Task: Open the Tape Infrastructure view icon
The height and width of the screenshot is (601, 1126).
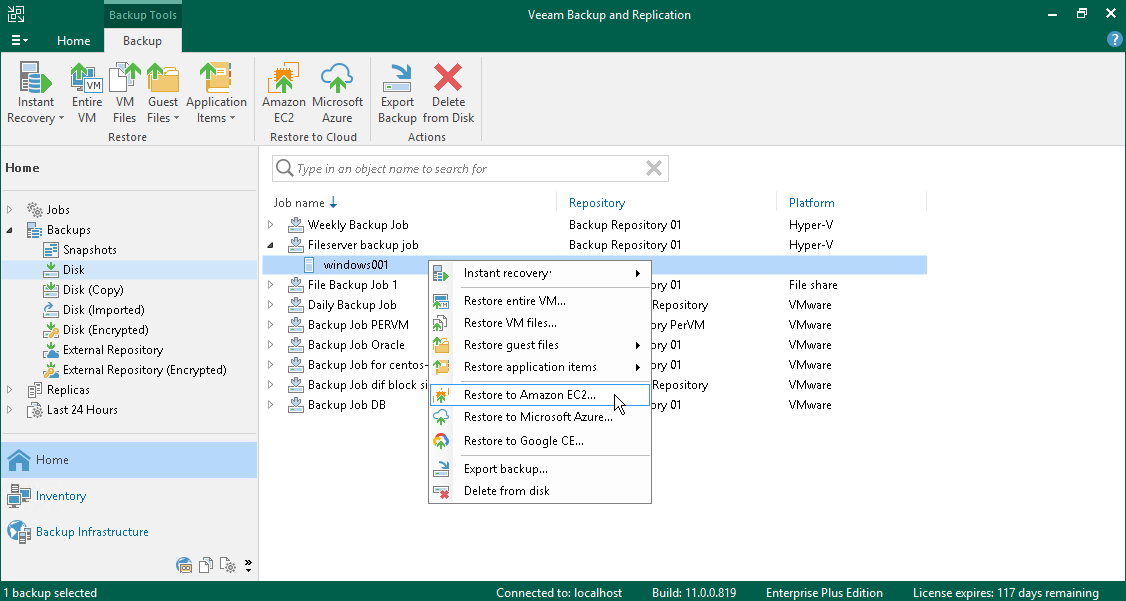Action: [184, 565]
